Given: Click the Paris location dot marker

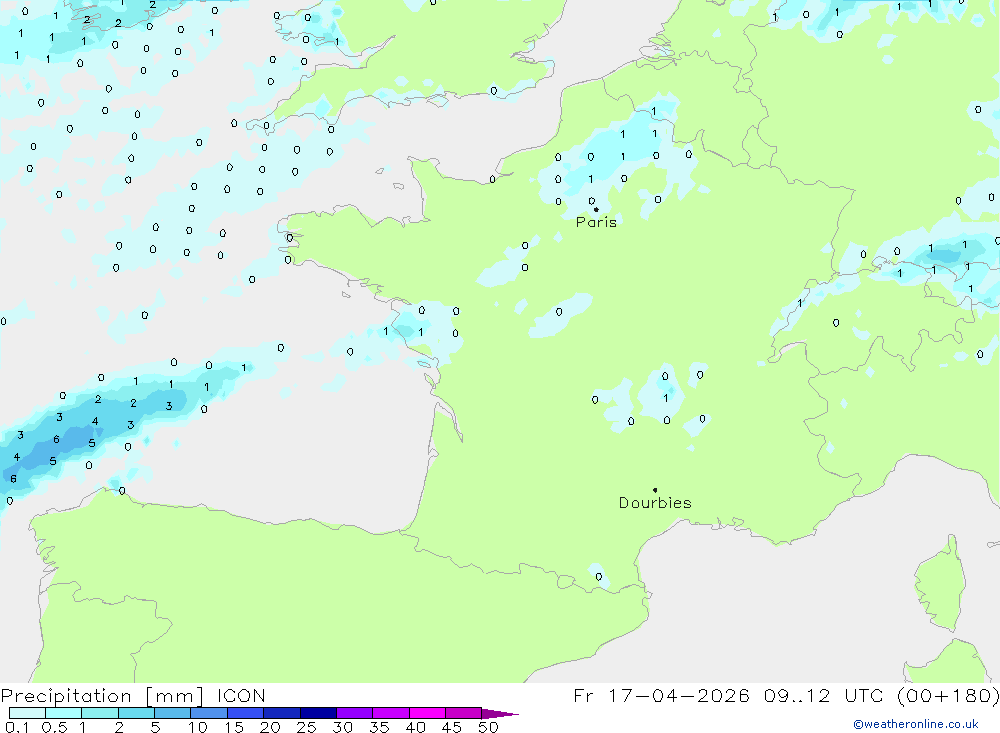Looking at the screenshot, I should coord(596,209).
